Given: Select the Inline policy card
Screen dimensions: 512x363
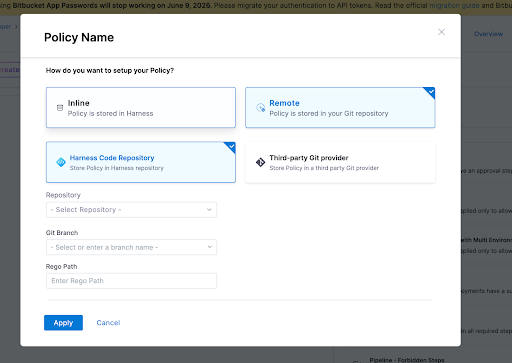Looking at the screenshot, I should pos(141,107).
